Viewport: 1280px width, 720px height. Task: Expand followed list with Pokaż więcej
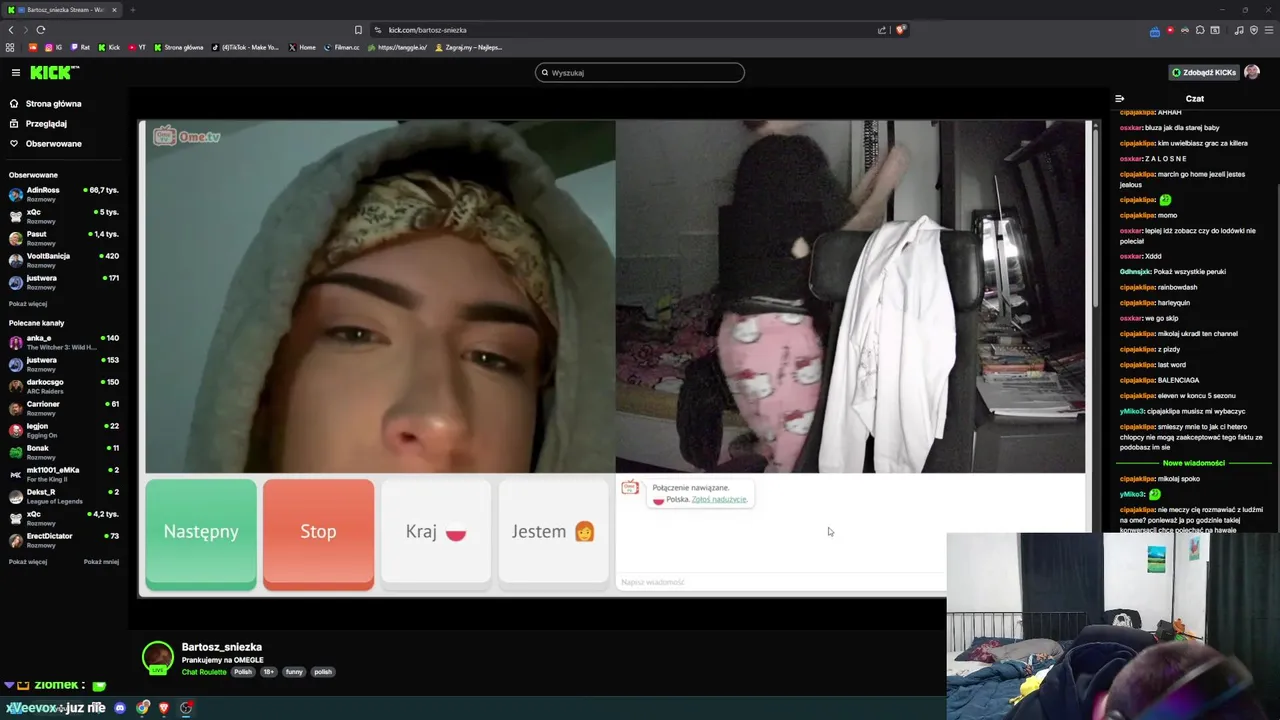point(28,303)
